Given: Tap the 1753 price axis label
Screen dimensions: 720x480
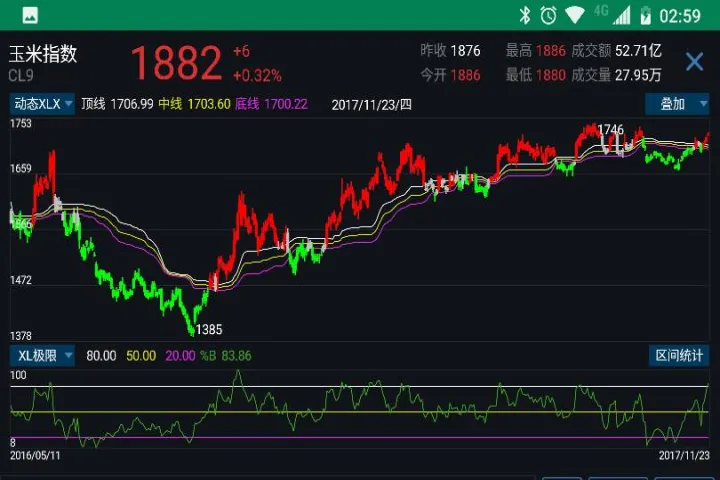Looking at the screenshot, I should point(21,123).
